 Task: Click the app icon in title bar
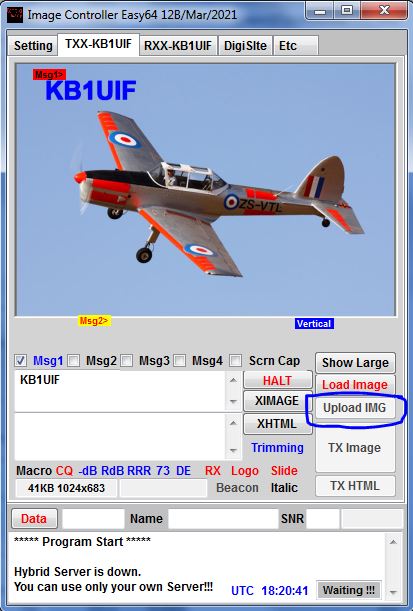click(x=15, y=15)
